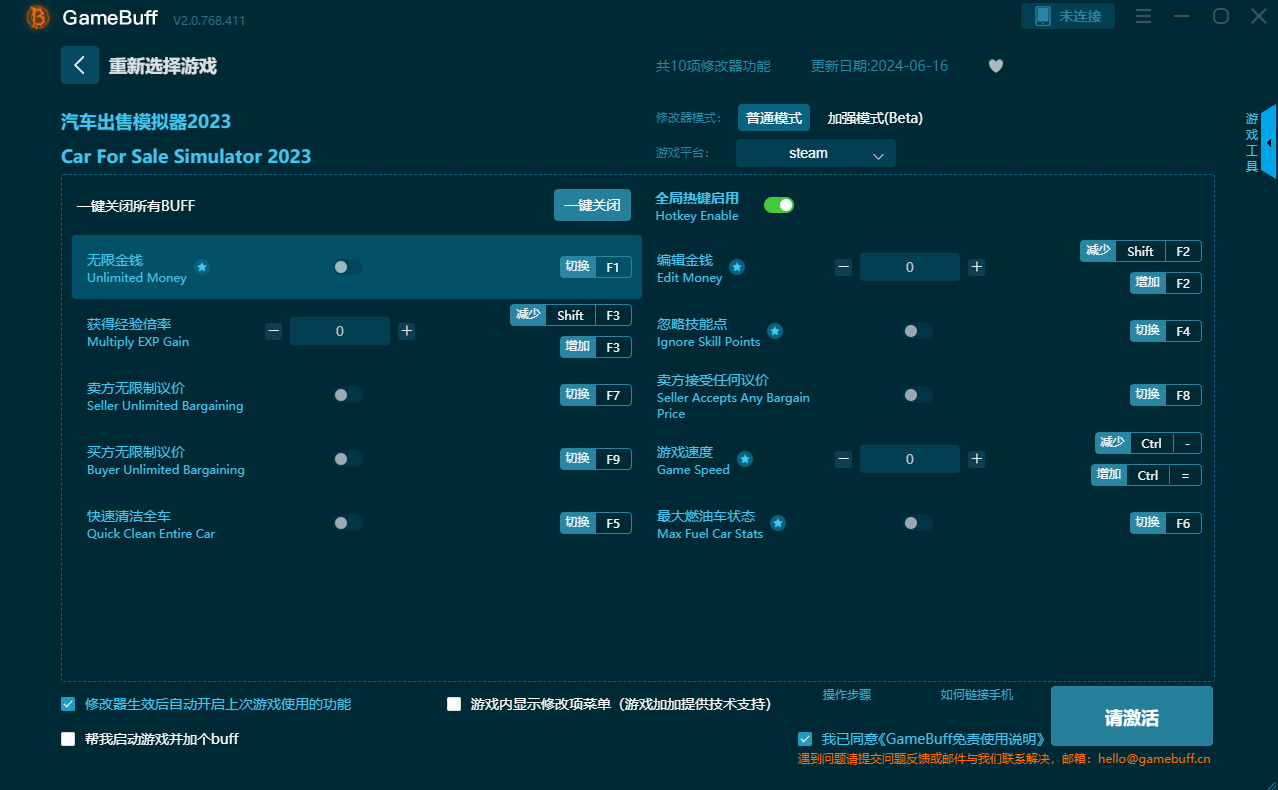Screen dimensions: 1278x790
Task: Disable the global Hotkey Enable switch
Action: pyautogui.click(x=779, y=205)
